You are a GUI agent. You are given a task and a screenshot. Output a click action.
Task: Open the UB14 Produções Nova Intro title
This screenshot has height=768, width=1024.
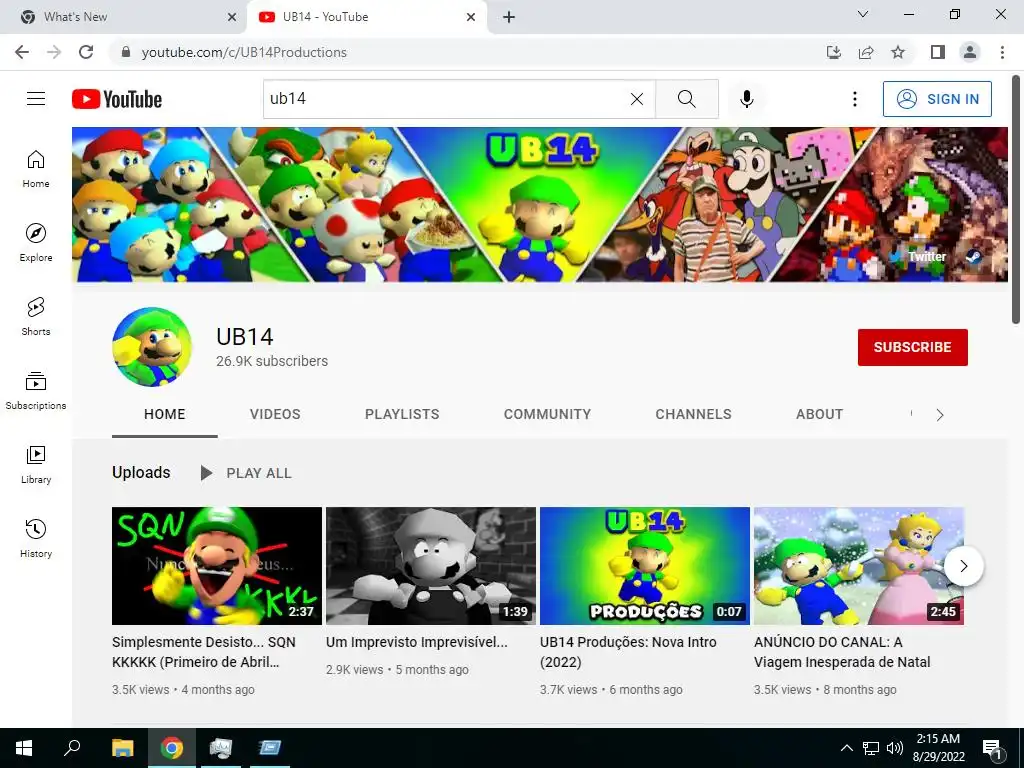(628, 652)
